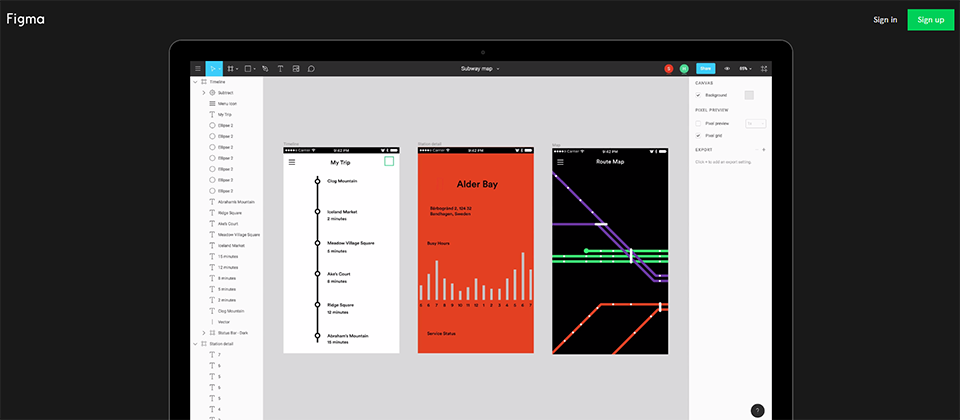Select the Frame tool

pyautogui.click(x=231, y=69)
